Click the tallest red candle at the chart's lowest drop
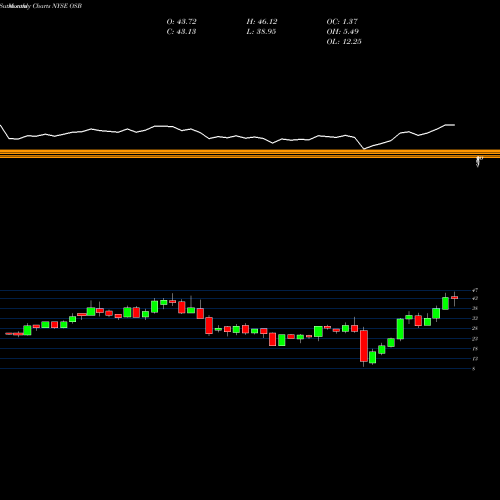Screen dimensions: 500x500 point(364,346)
